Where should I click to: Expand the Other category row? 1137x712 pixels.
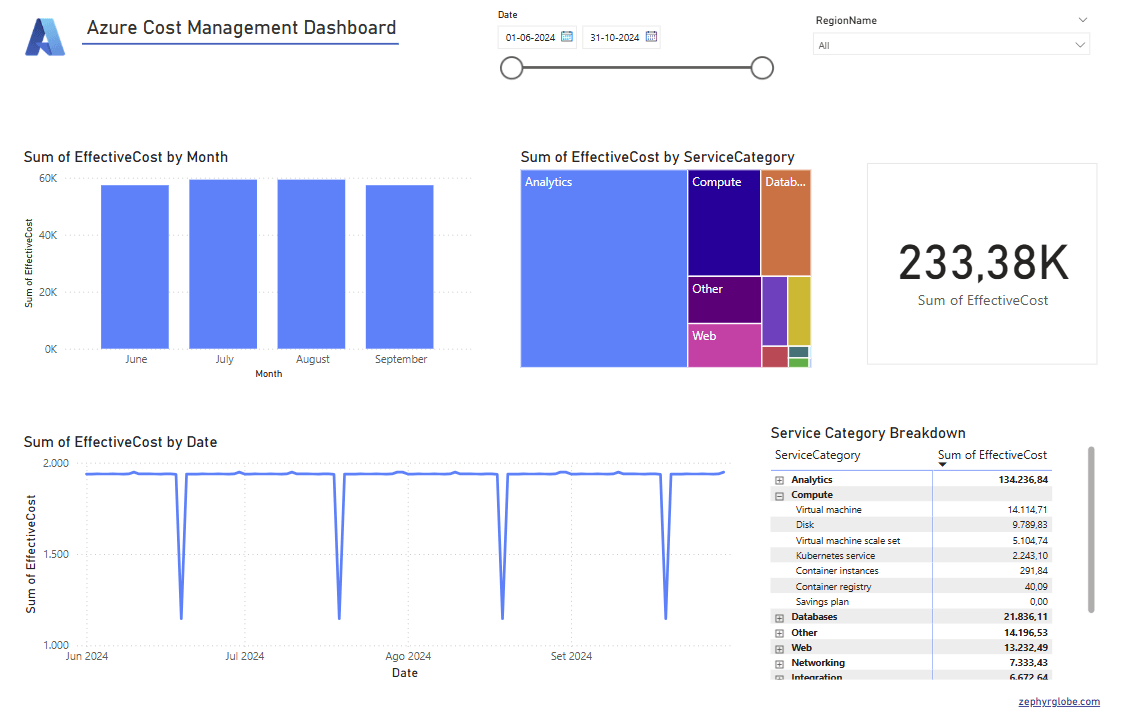pos(779,634)
